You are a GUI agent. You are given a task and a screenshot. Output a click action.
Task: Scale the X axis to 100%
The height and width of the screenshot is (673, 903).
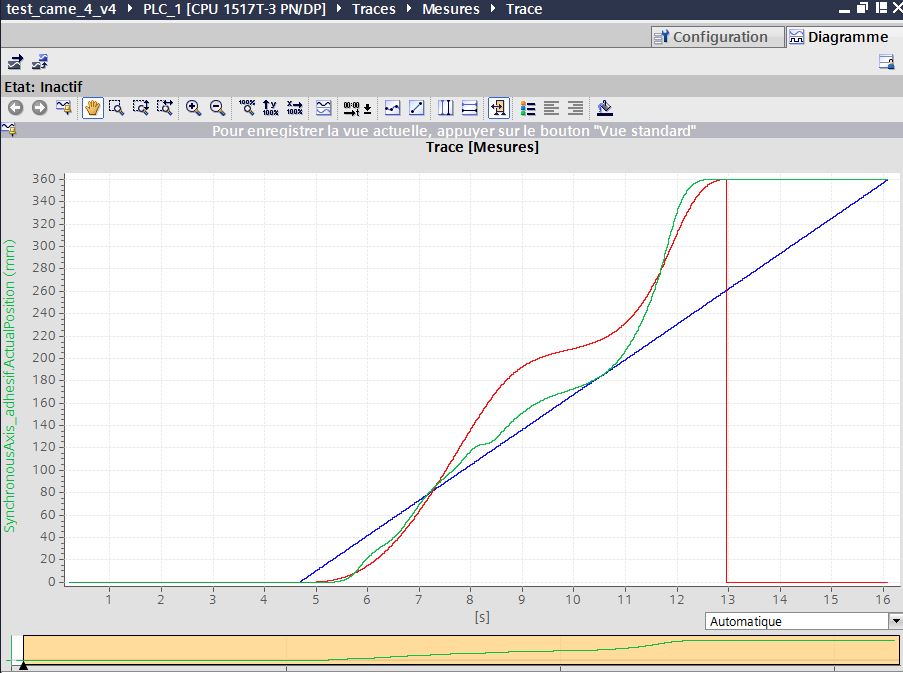(x=294, y=108)
